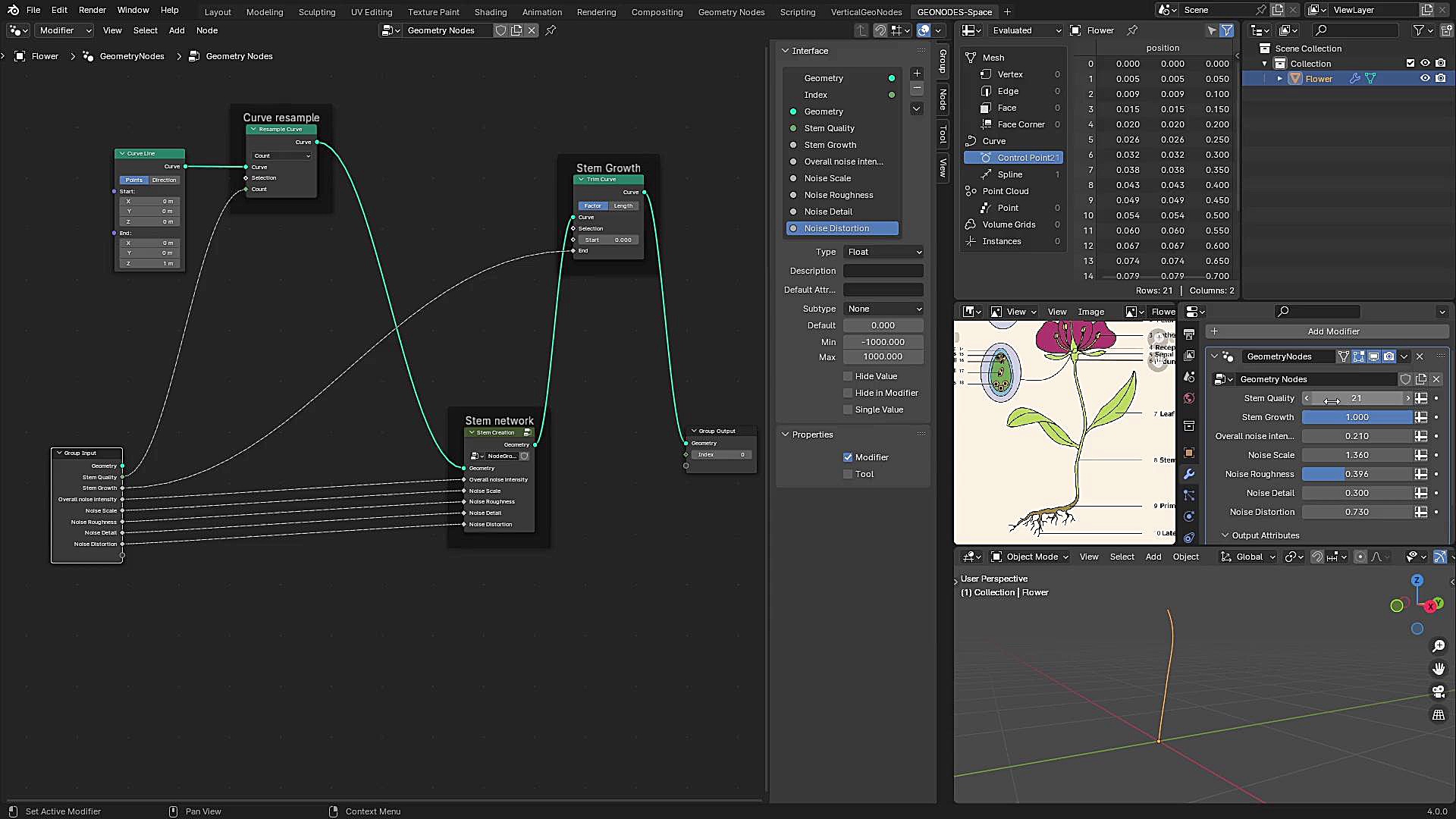
Task: Toggle camera view icon in viewport
Action: (1438, 692)
